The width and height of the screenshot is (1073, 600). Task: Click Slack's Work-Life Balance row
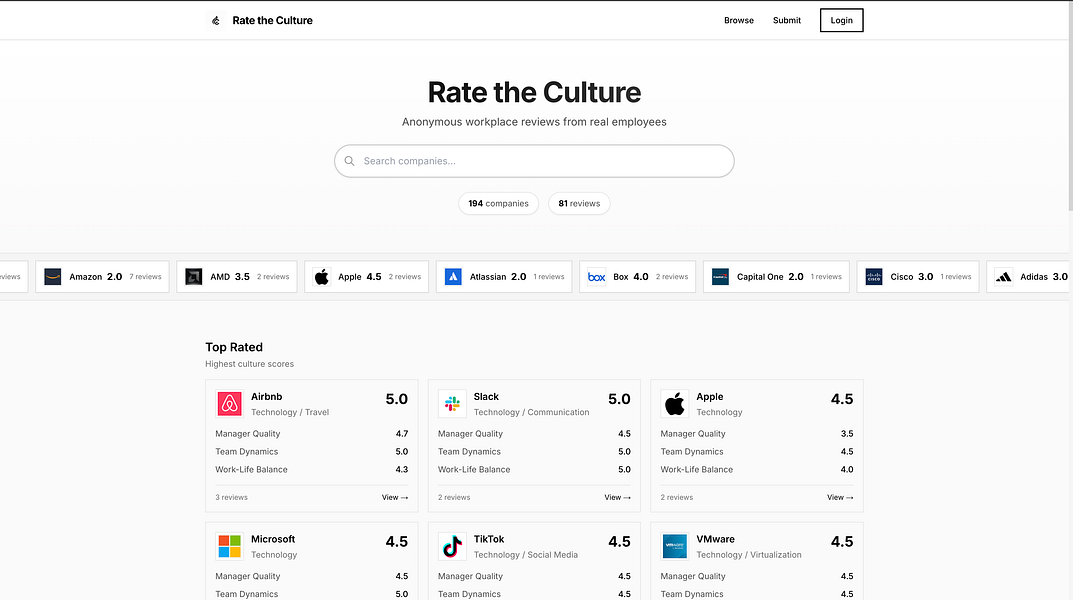(x=534, y=469)
